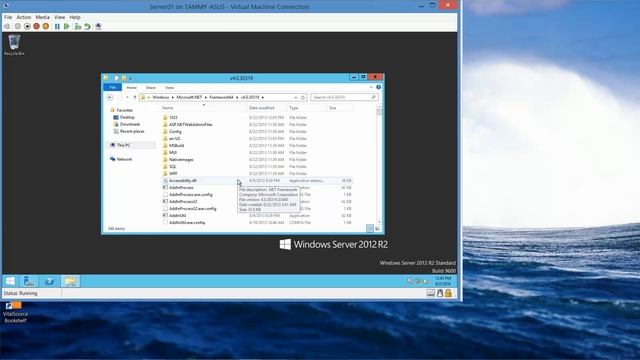The height and width of the screenshot is (360, 640).
Task: Click the Enhanced Session toolbar icon
Action: [x=98, y=27]
